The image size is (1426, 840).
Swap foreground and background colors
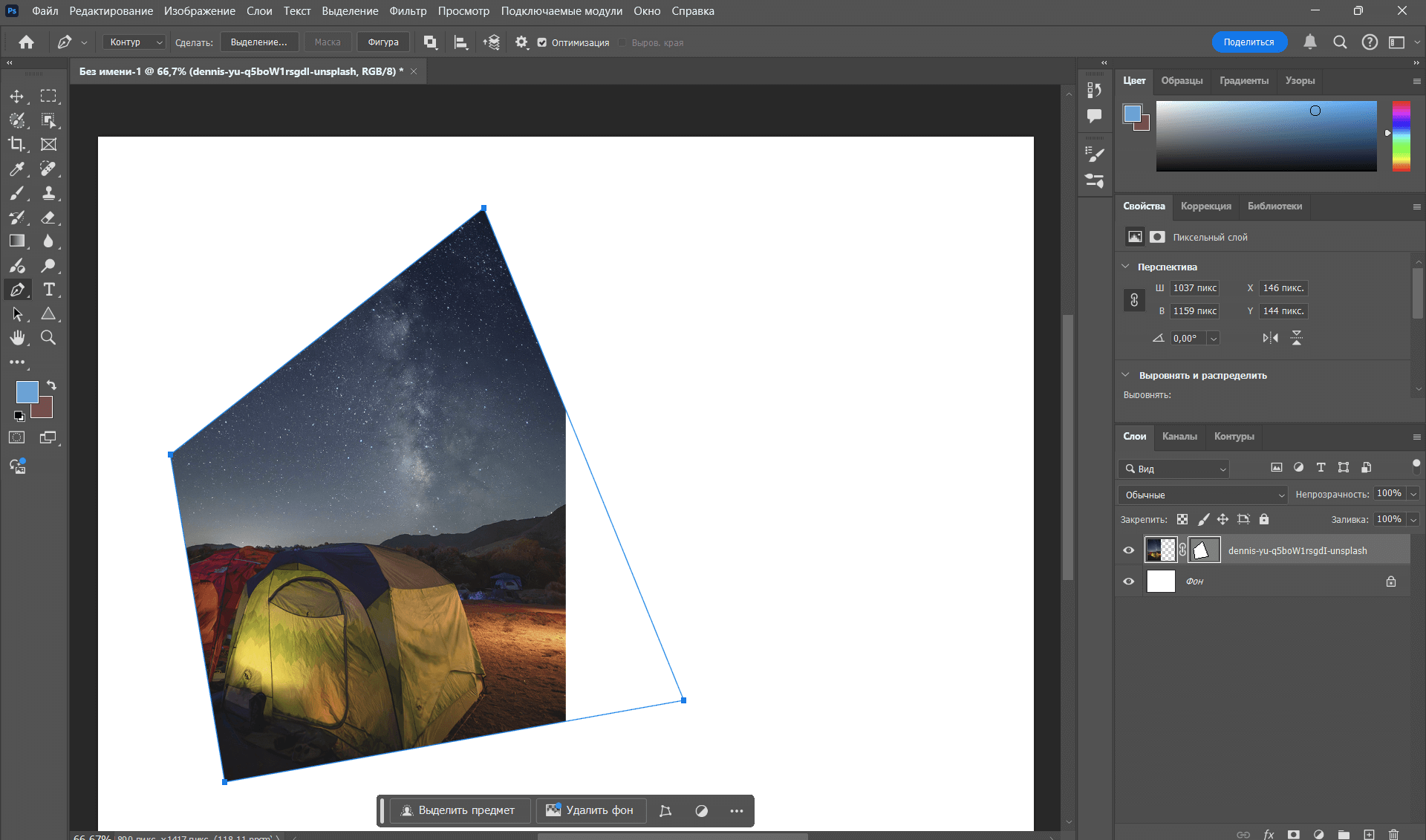(51, 385)
